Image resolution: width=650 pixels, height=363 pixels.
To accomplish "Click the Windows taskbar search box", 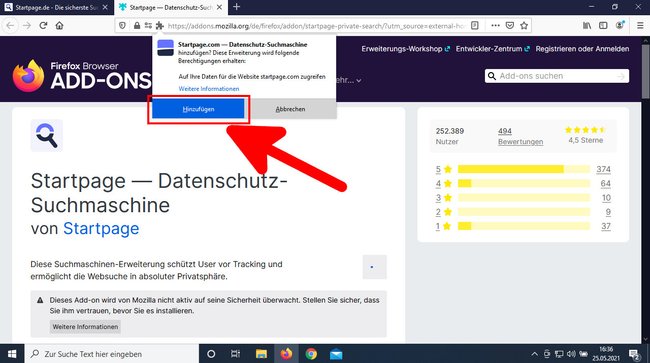I will click(112, 354).
